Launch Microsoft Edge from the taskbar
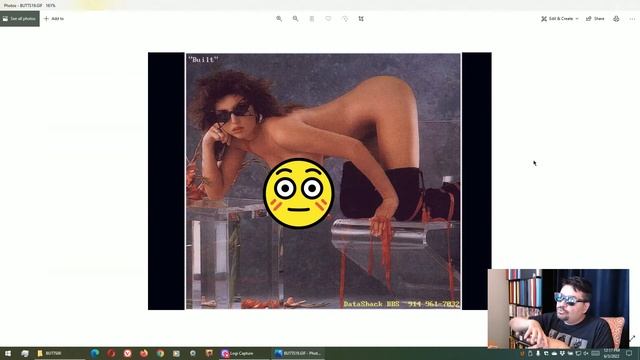This screenshot has width=640, height=360. click(95, 353)
